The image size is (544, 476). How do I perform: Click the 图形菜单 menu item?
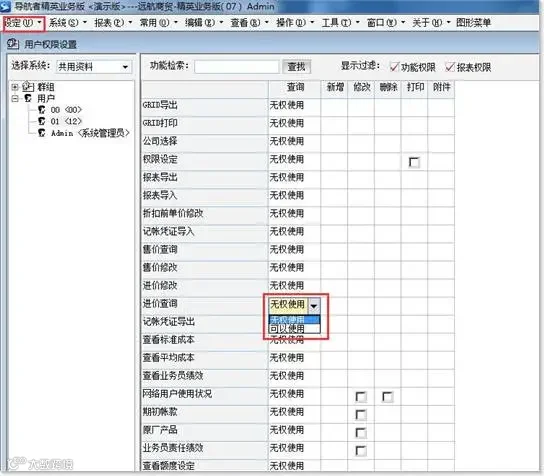pyautogui.click(x=473, y=23)
